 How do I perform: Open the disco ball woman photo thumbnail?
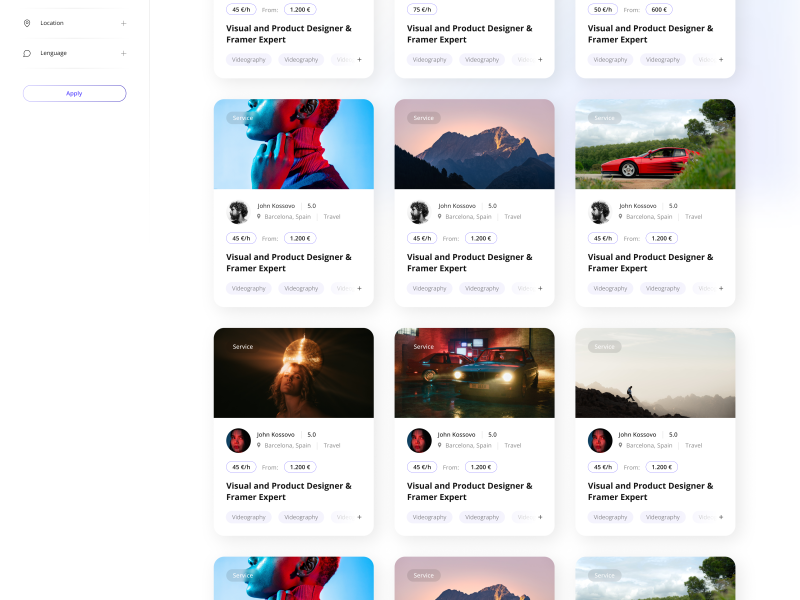[294, 373]
